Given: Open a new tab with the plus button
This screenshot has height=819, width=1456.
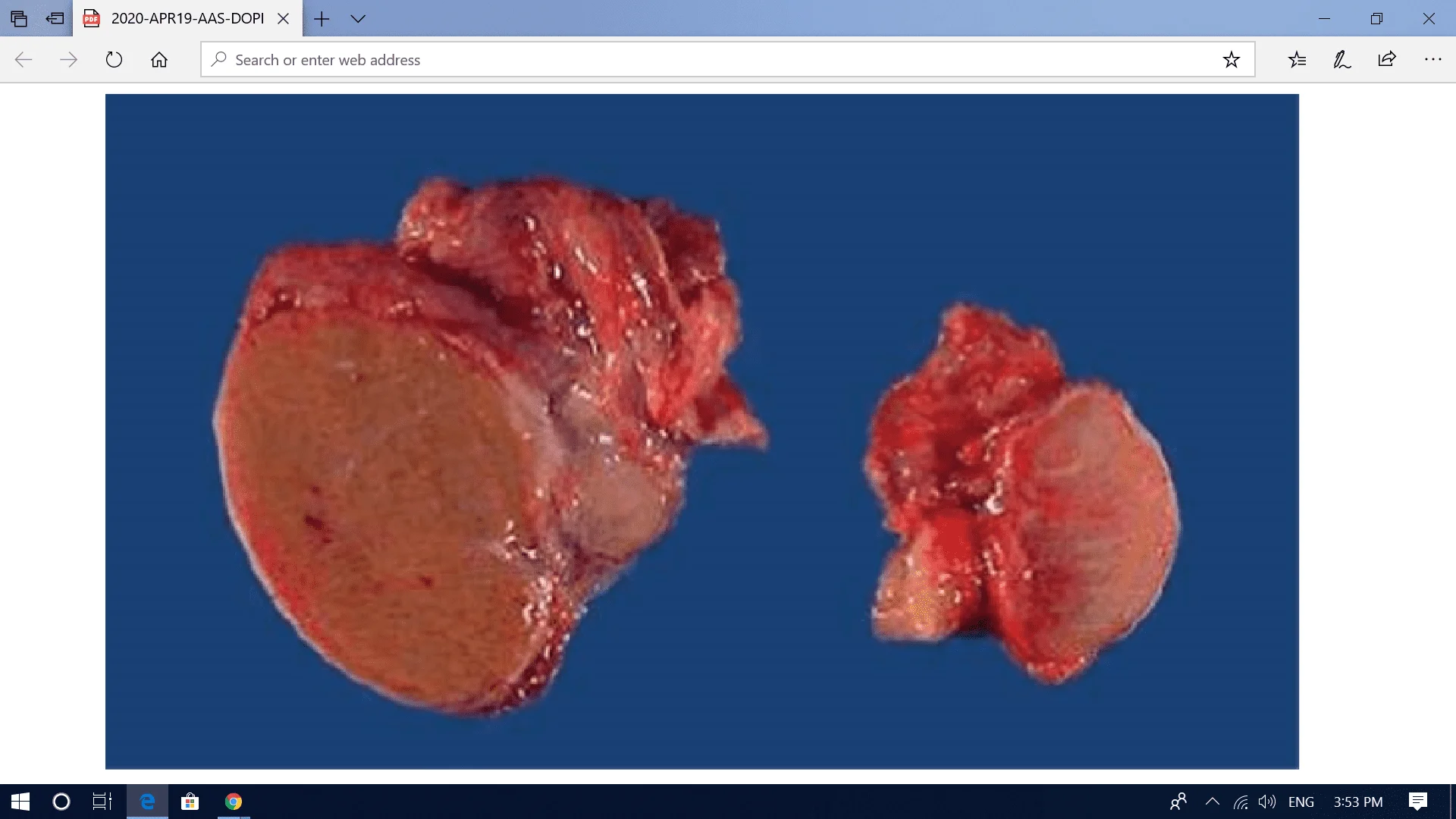Looking at the screenshot, I should 322,19.
